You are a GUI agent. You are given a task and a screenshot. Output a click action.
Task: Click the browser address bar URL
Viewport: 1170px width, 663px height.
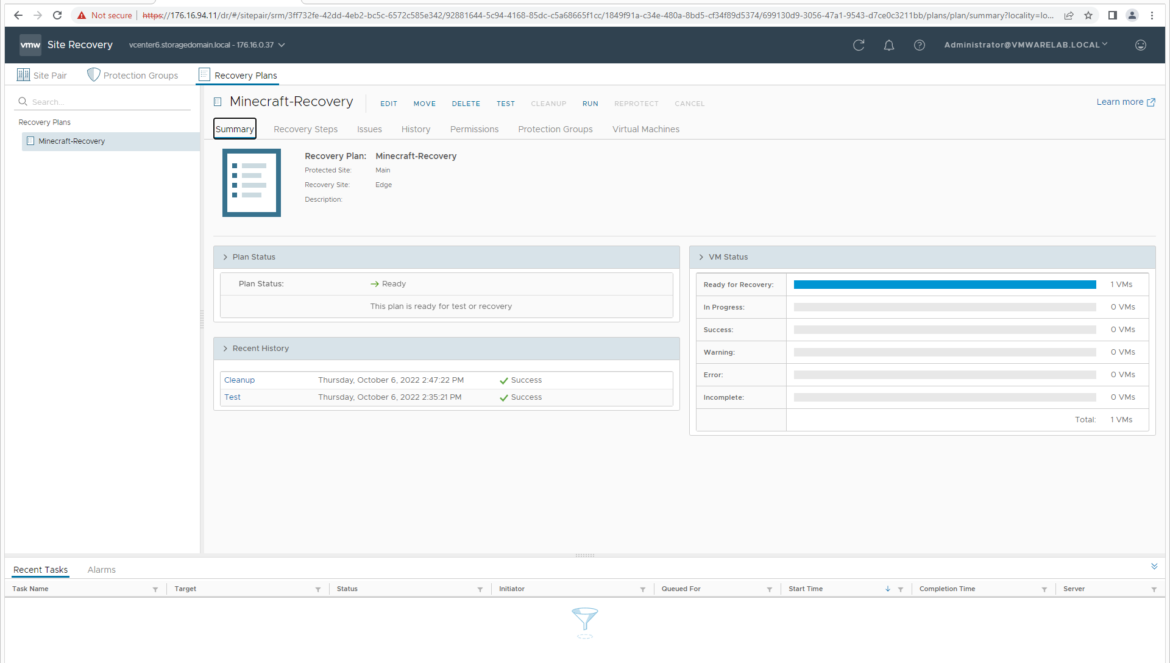597,15
